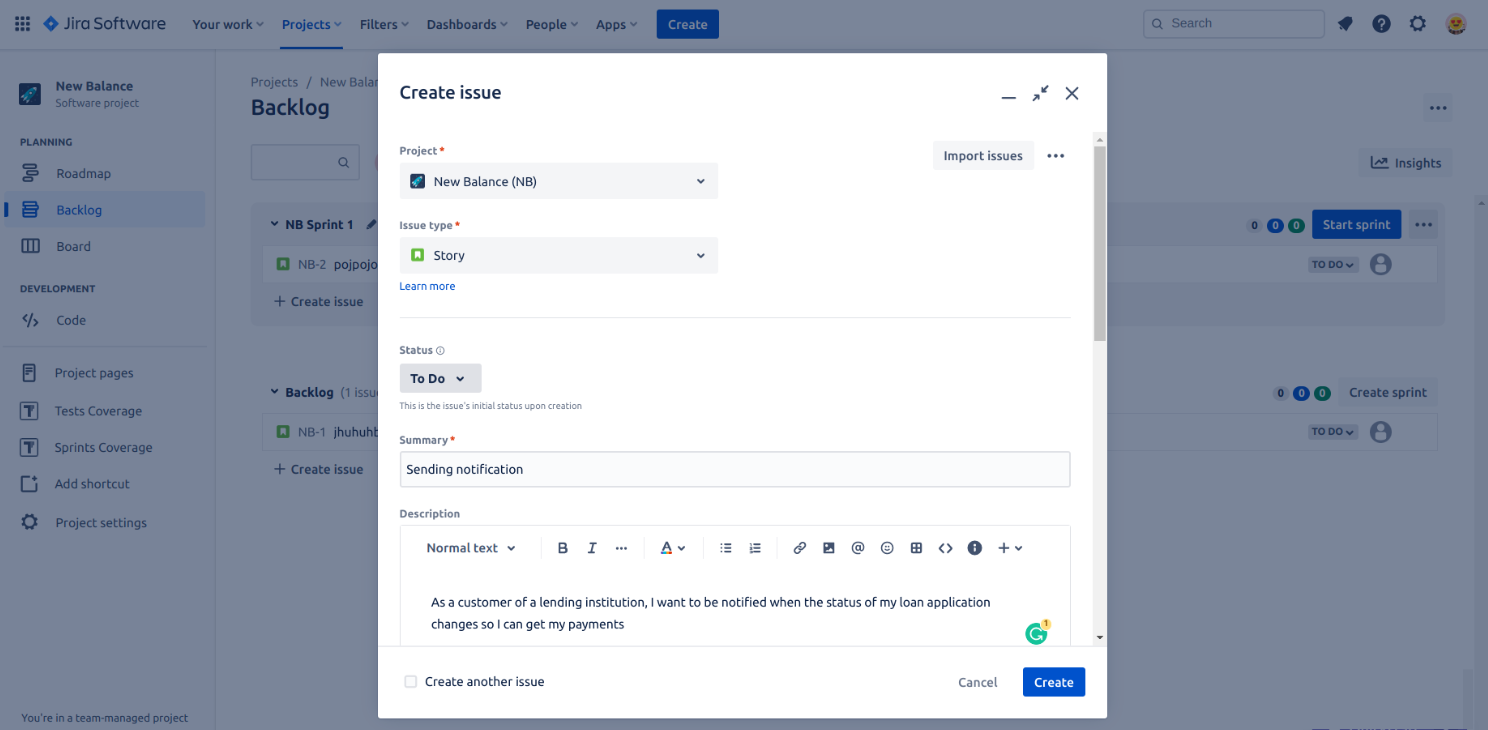Change the Status from To Do

tap(440, 378)
